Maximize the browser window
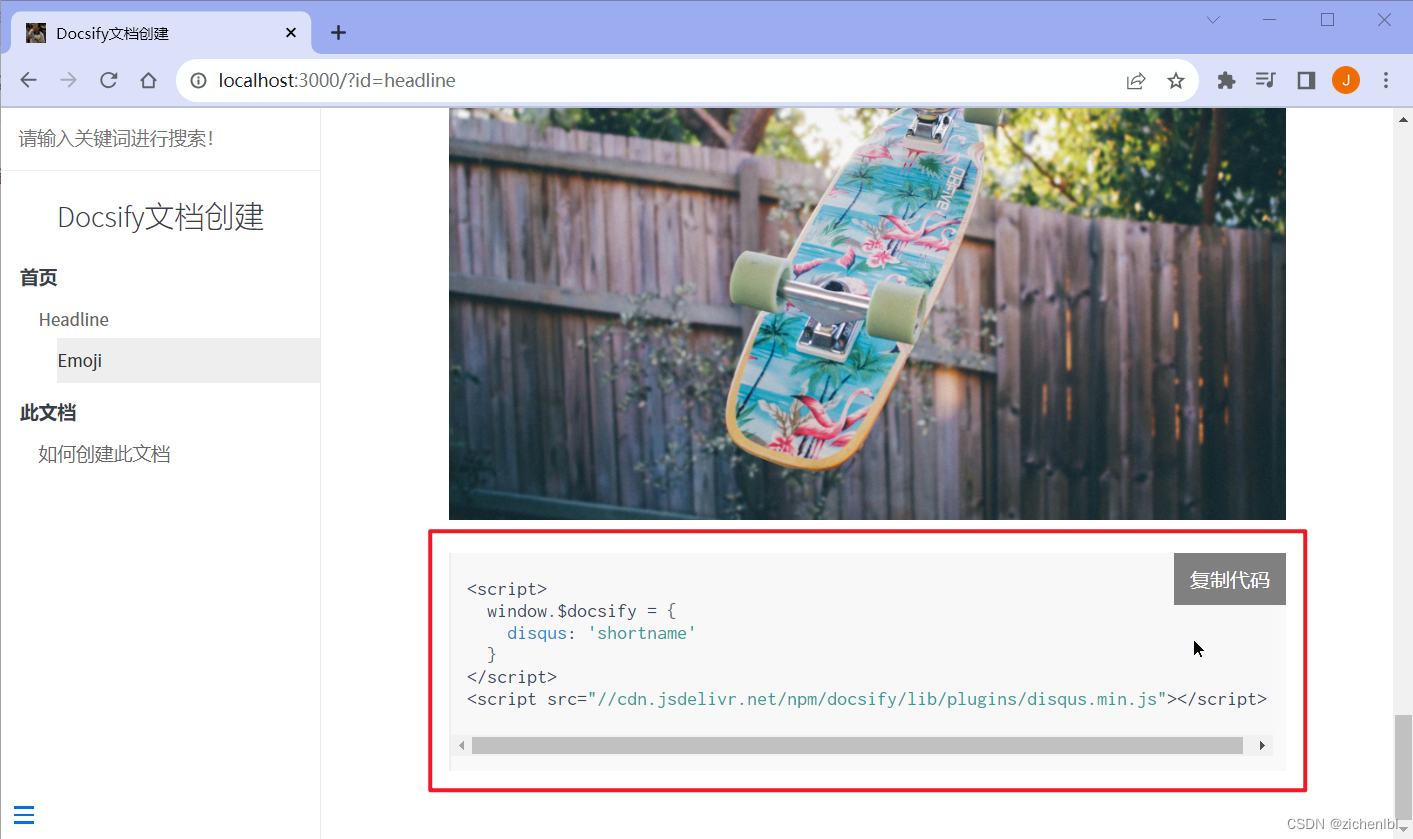 pos(1327,20)
